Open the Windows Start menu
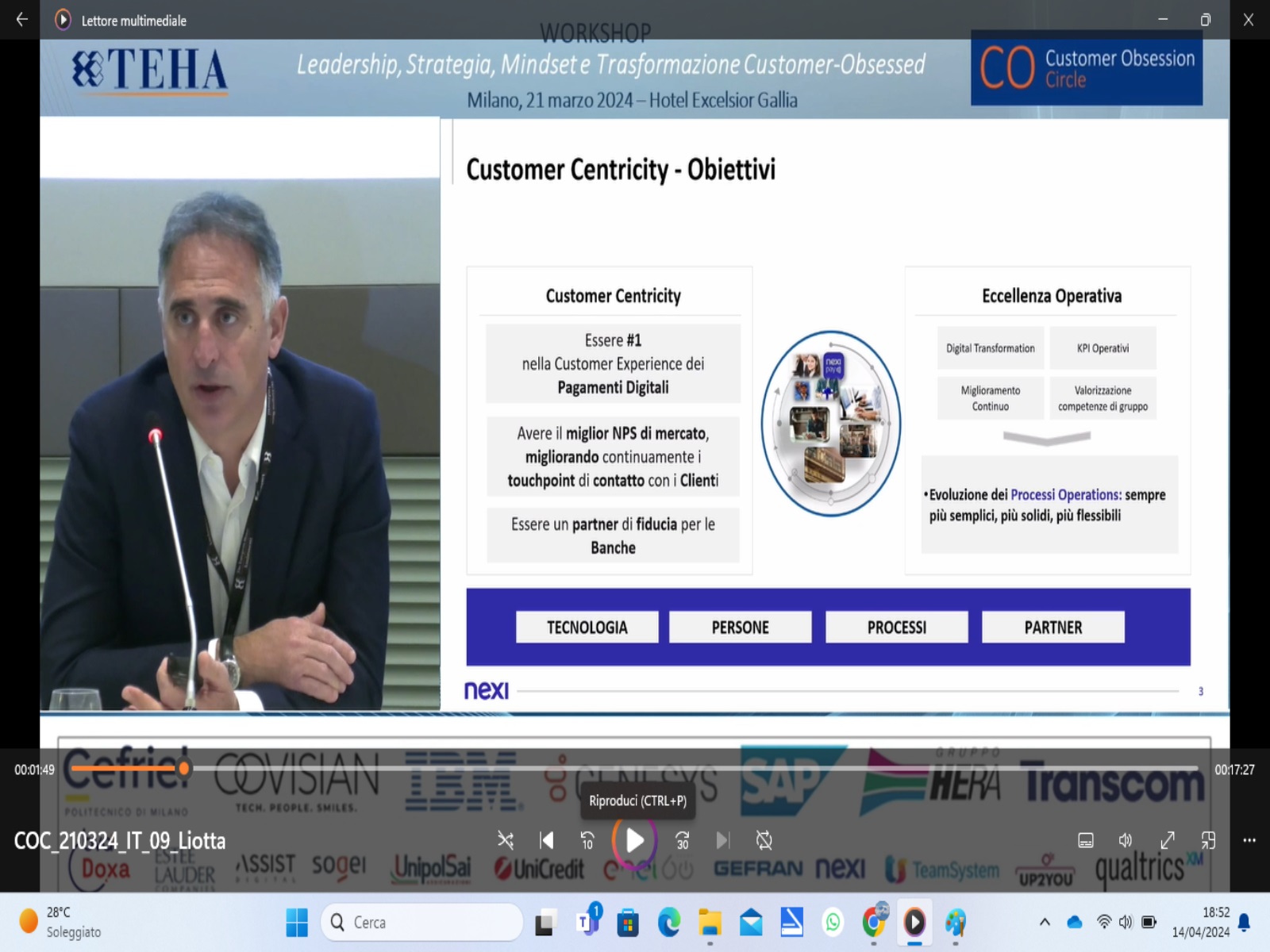 point(297,922)
